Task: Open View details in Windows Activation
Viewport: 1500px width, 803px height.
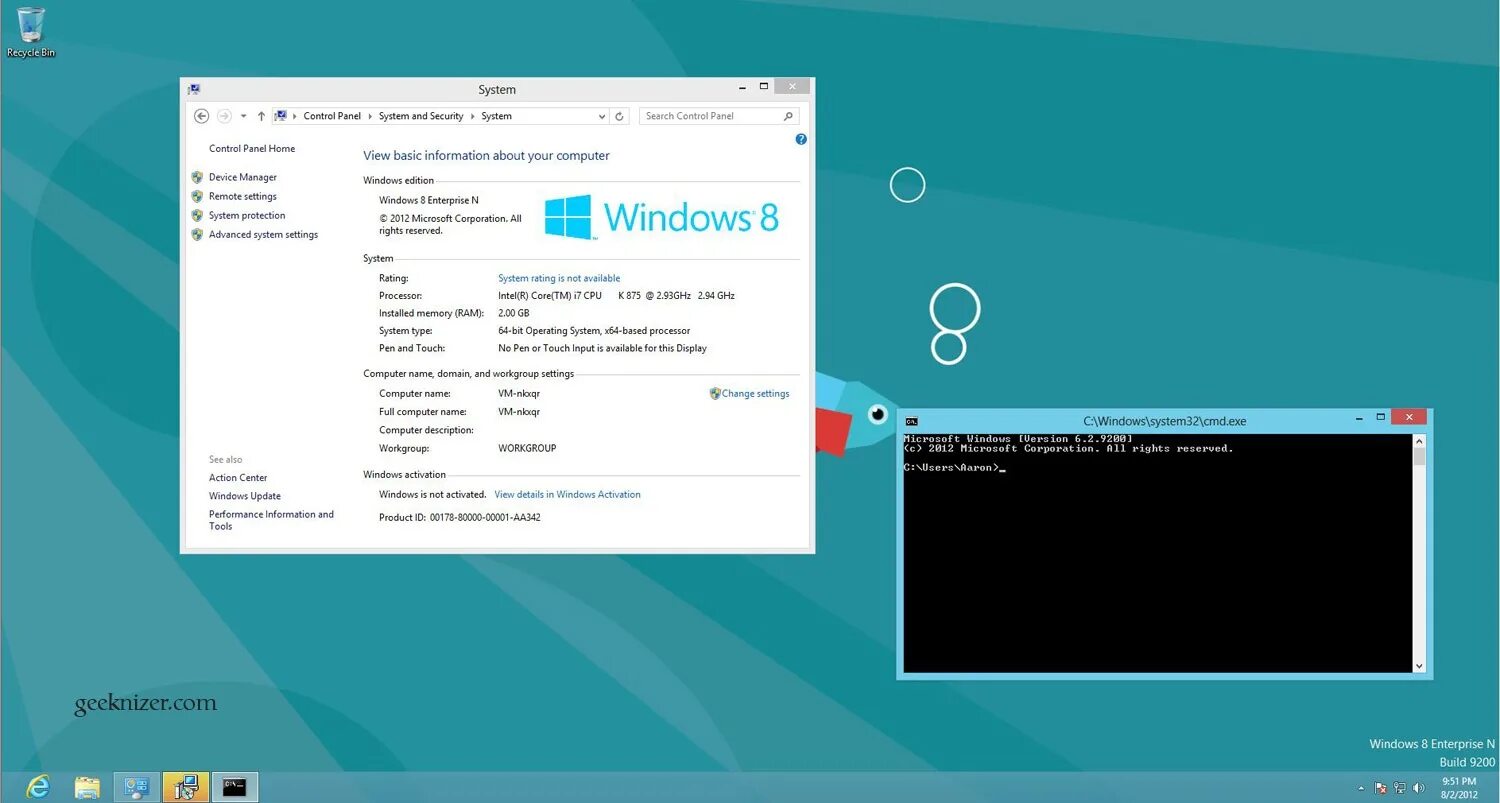Action: coord(567,494)
